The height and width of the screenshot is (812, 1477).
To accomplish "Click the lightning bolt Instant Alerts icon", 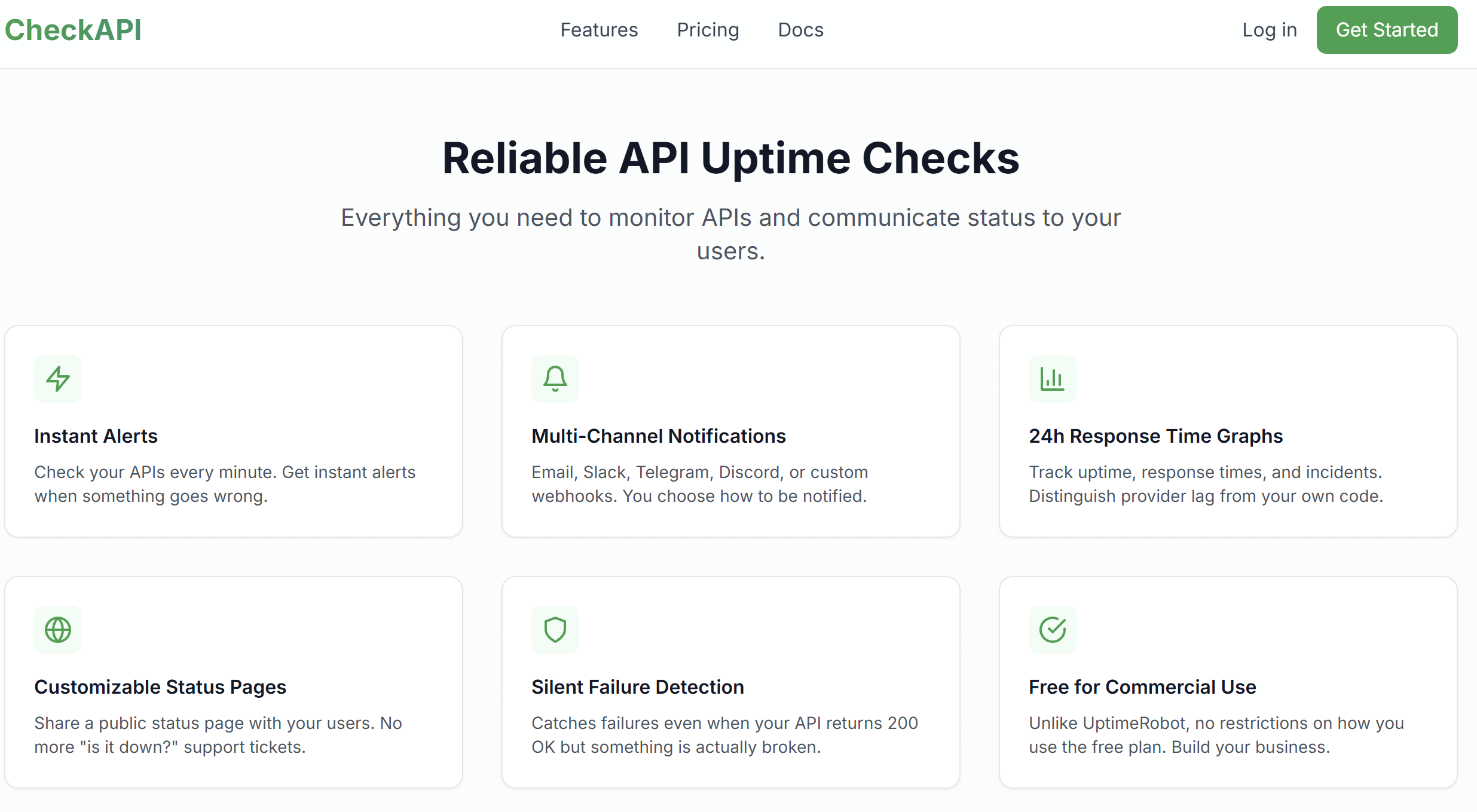I will (x=57, y=378).
